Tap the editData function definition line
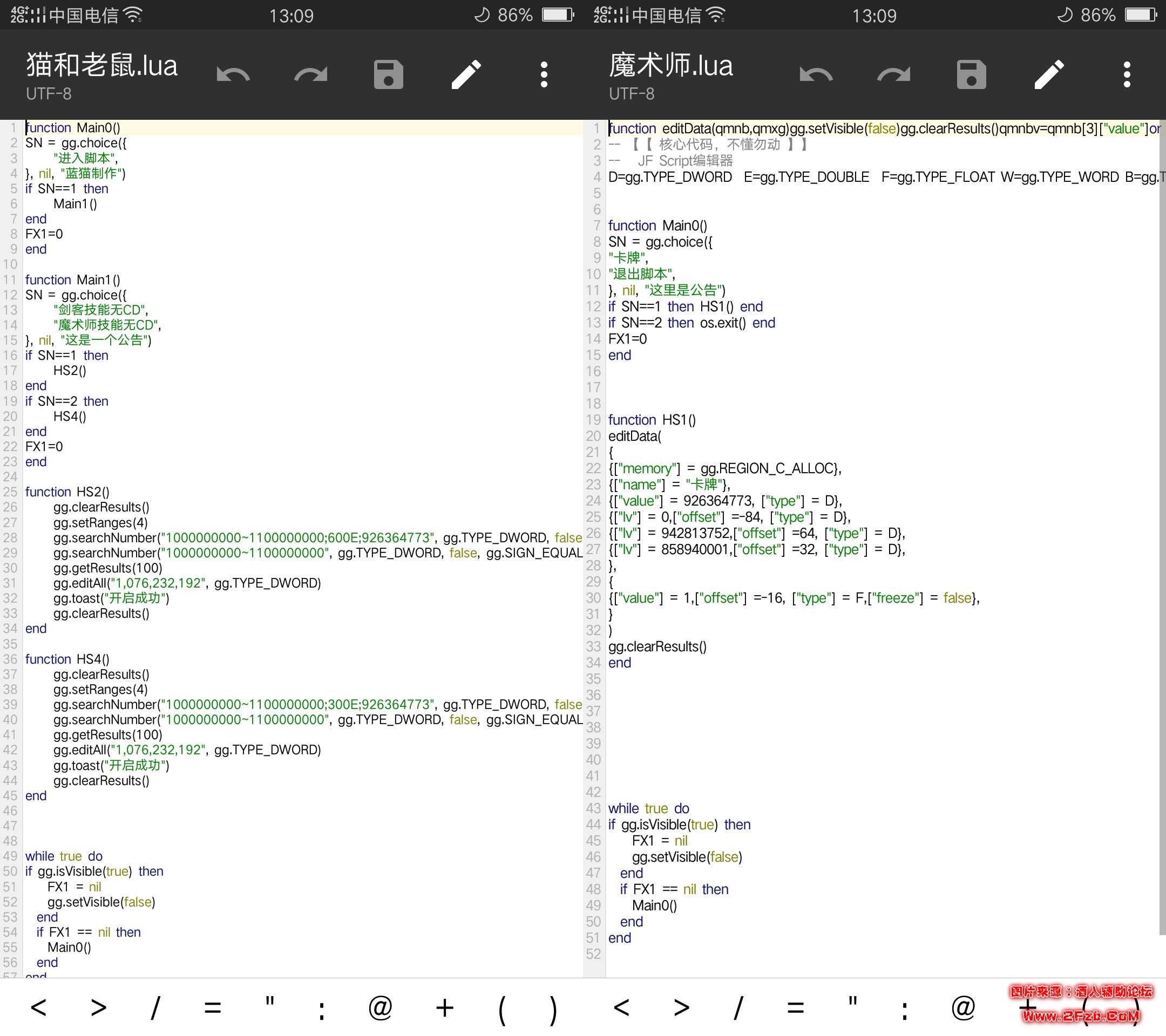Screen dimensions: 1166x1036 click(x=884, y=129)
